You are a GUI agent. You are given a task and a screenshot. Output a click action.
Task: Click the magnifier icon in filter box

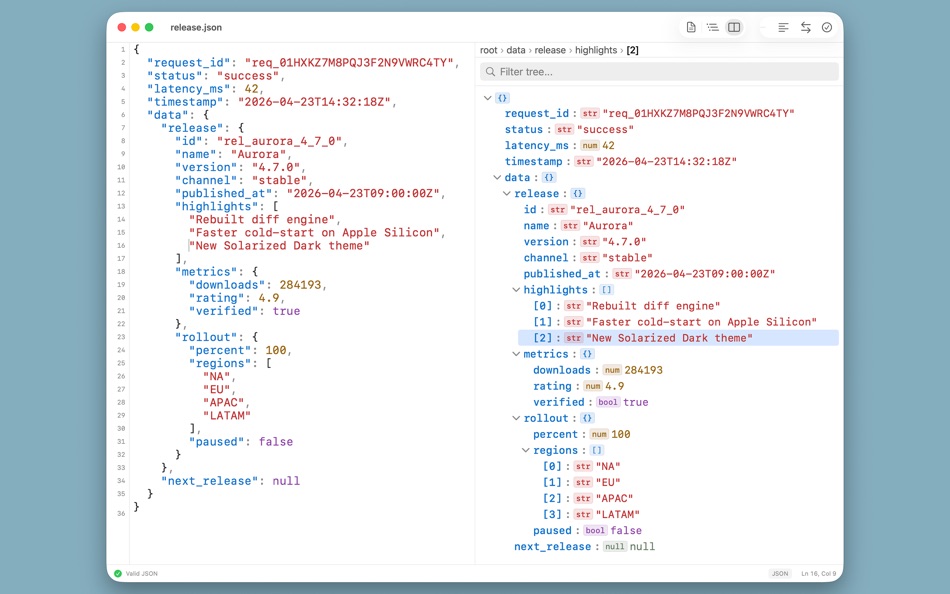[x=490, y=72]
